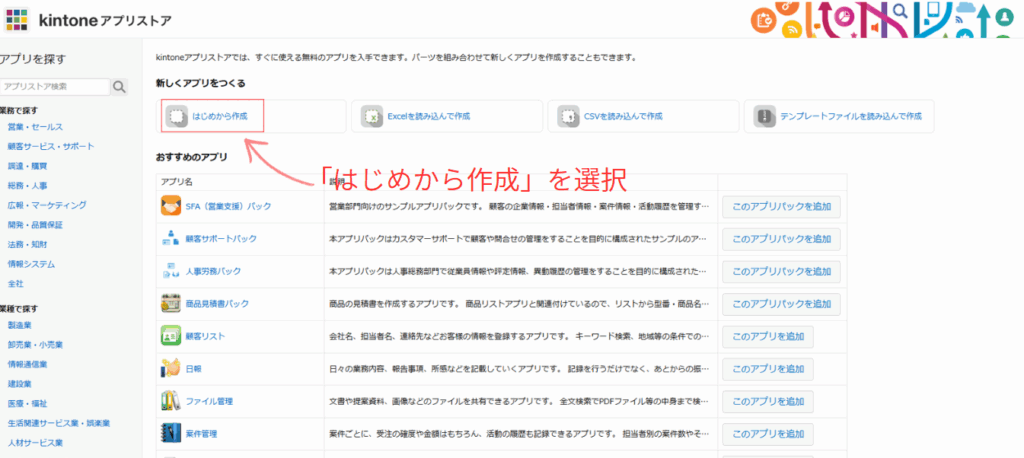Open the 開発・品質保証 category
Viewport: 1024px width, 458px height.
point(35,225)
